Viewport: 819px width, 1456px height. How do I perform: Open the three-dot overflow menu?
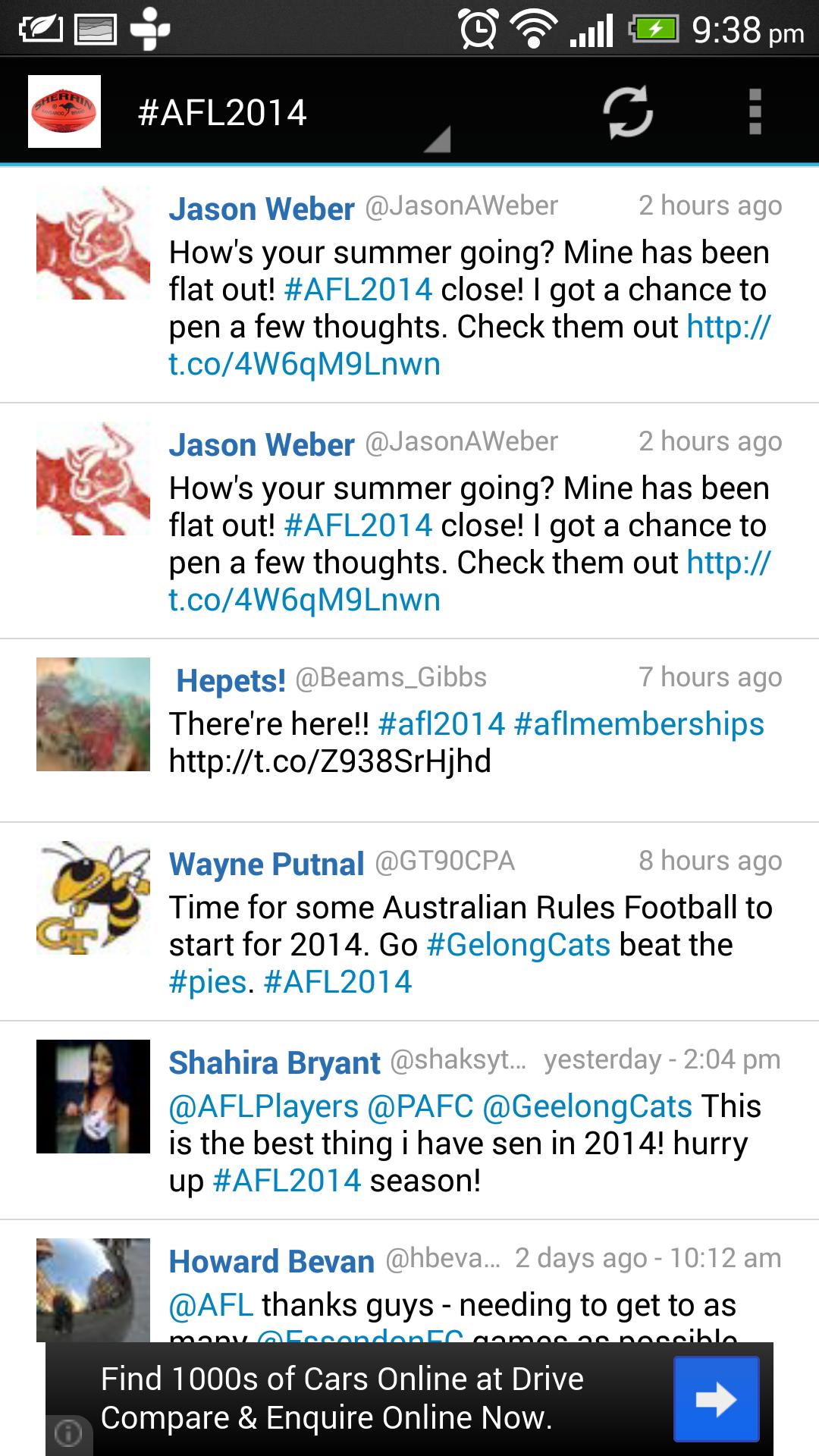coord(755,112)
